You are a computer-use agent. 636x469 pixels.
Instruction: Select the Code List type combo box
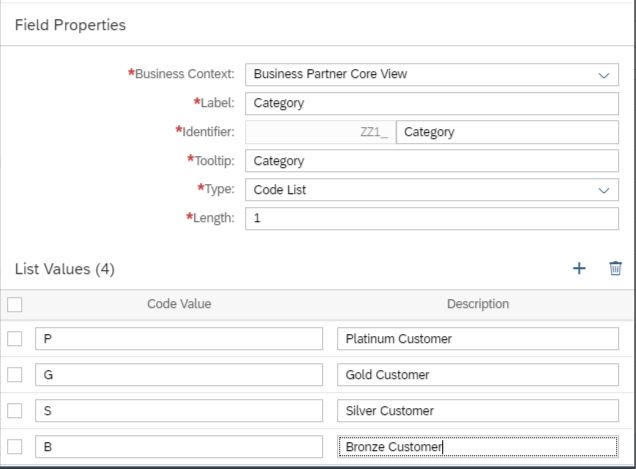pyautogui.click(x=432, y=190)
